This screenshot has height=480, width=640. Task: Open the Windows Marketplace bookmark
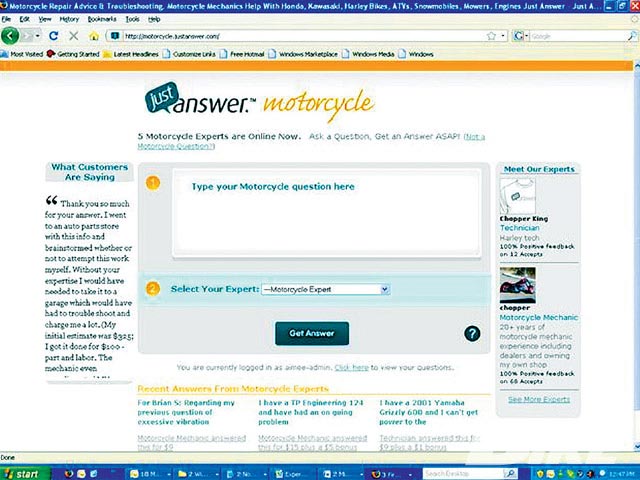[303, 54]
